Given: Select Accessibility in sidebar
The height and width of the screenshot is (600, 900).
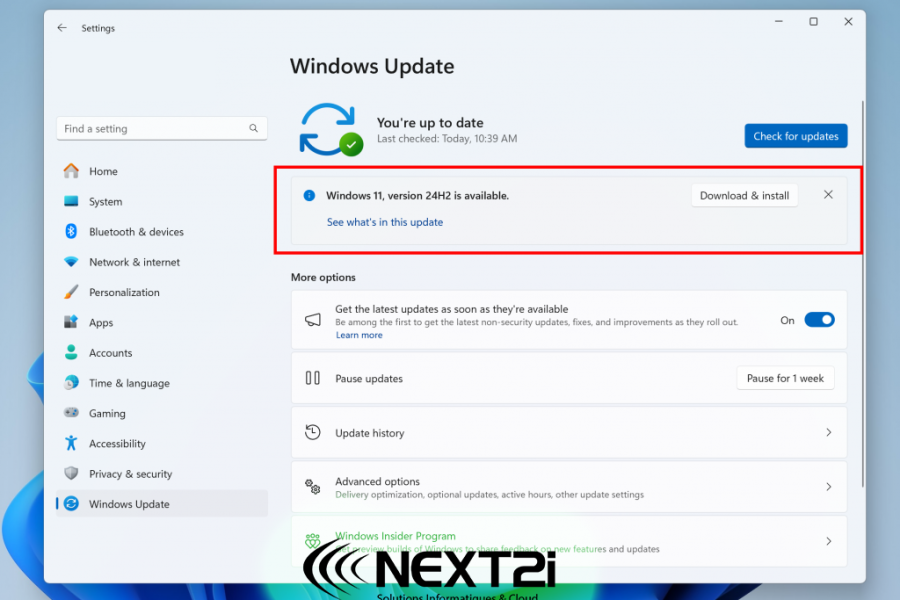Looking at the screenshot, I should tap(162, 443).
